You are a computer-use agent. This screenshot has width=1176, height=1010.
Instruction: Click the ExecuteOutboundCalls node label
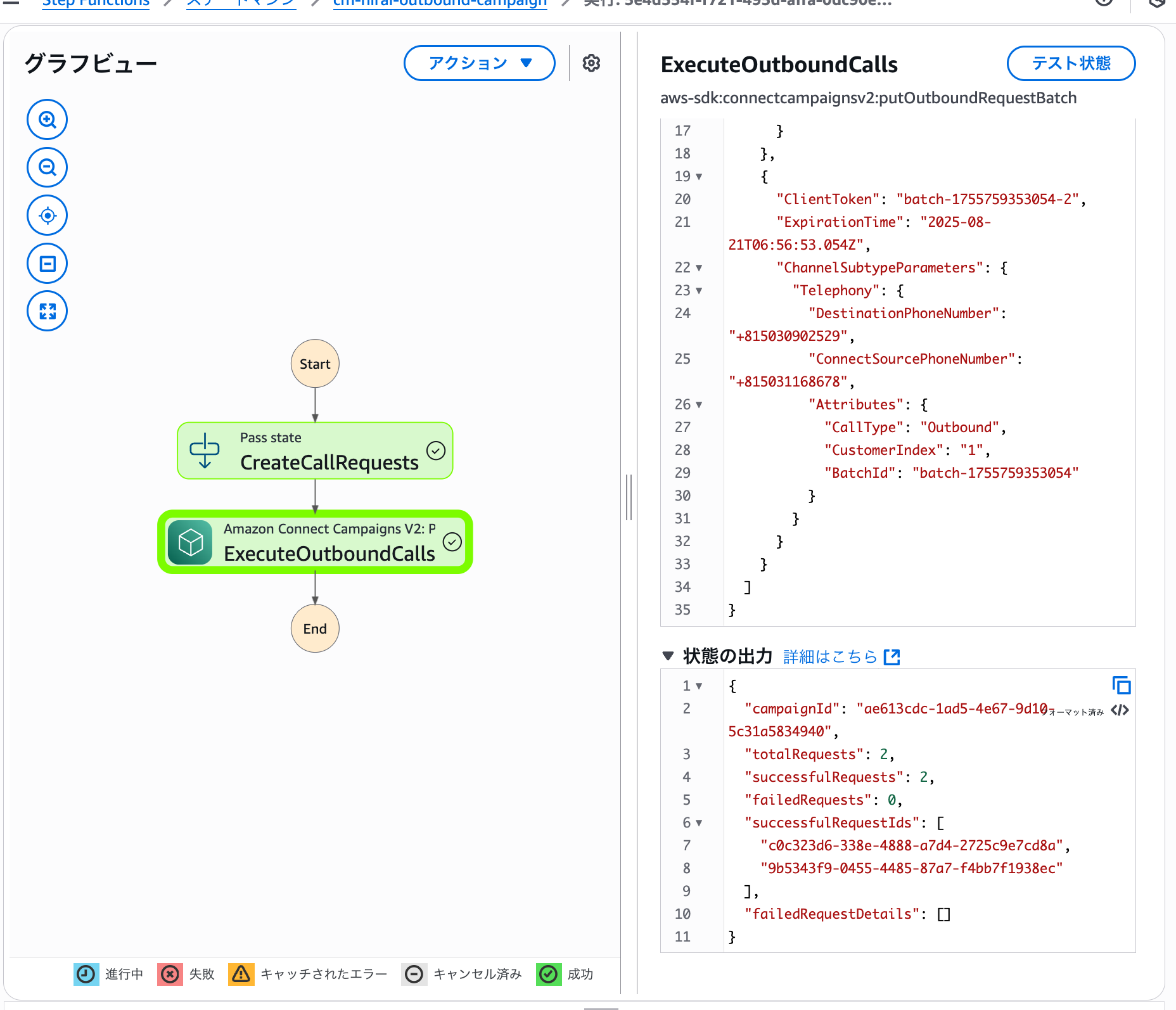pos(329,554)
